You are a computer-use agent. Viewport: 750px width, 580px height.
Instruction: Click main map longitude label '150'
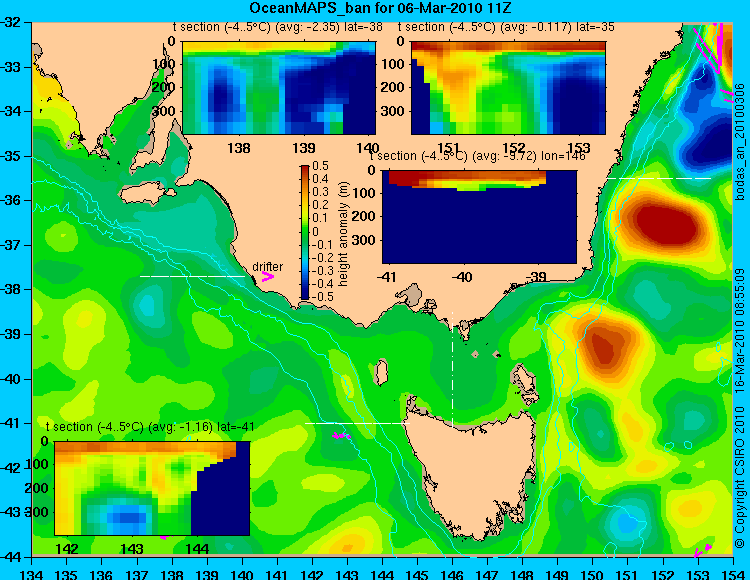coord(593,574)
